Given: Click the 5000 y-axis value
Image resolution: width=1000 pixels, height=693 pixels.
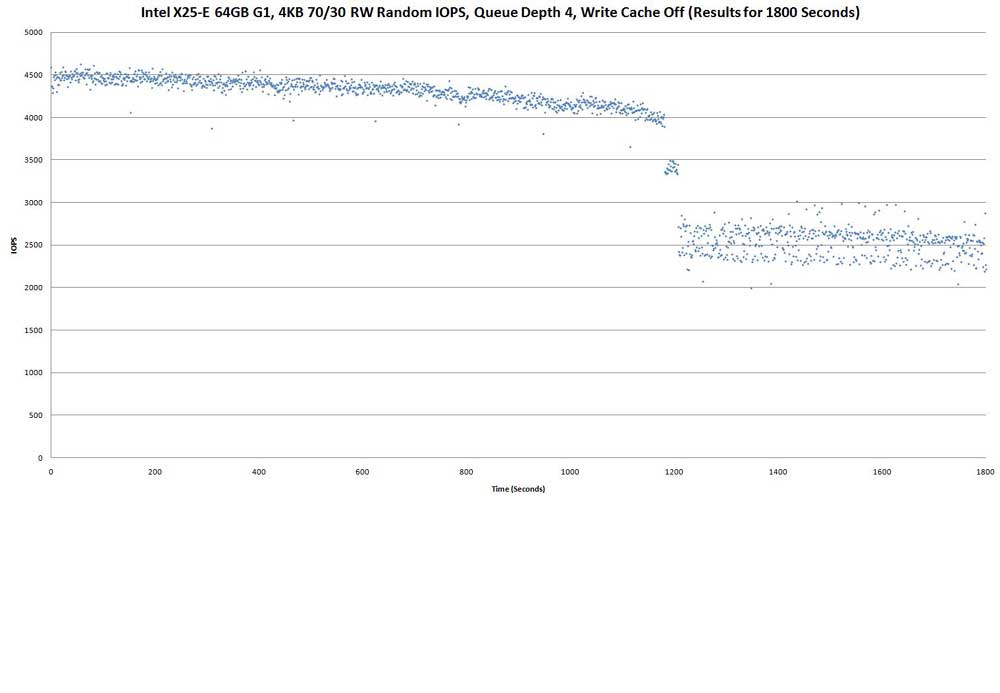Looking at the screenshot, I should tap(34, 33).
